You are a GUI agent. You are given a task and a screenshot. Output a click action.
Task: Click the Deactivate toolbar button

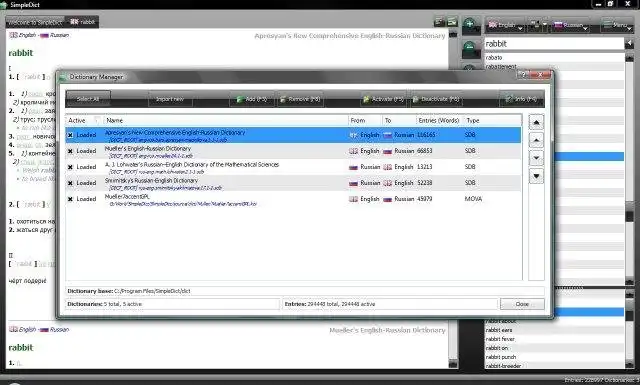coord(436,99)
